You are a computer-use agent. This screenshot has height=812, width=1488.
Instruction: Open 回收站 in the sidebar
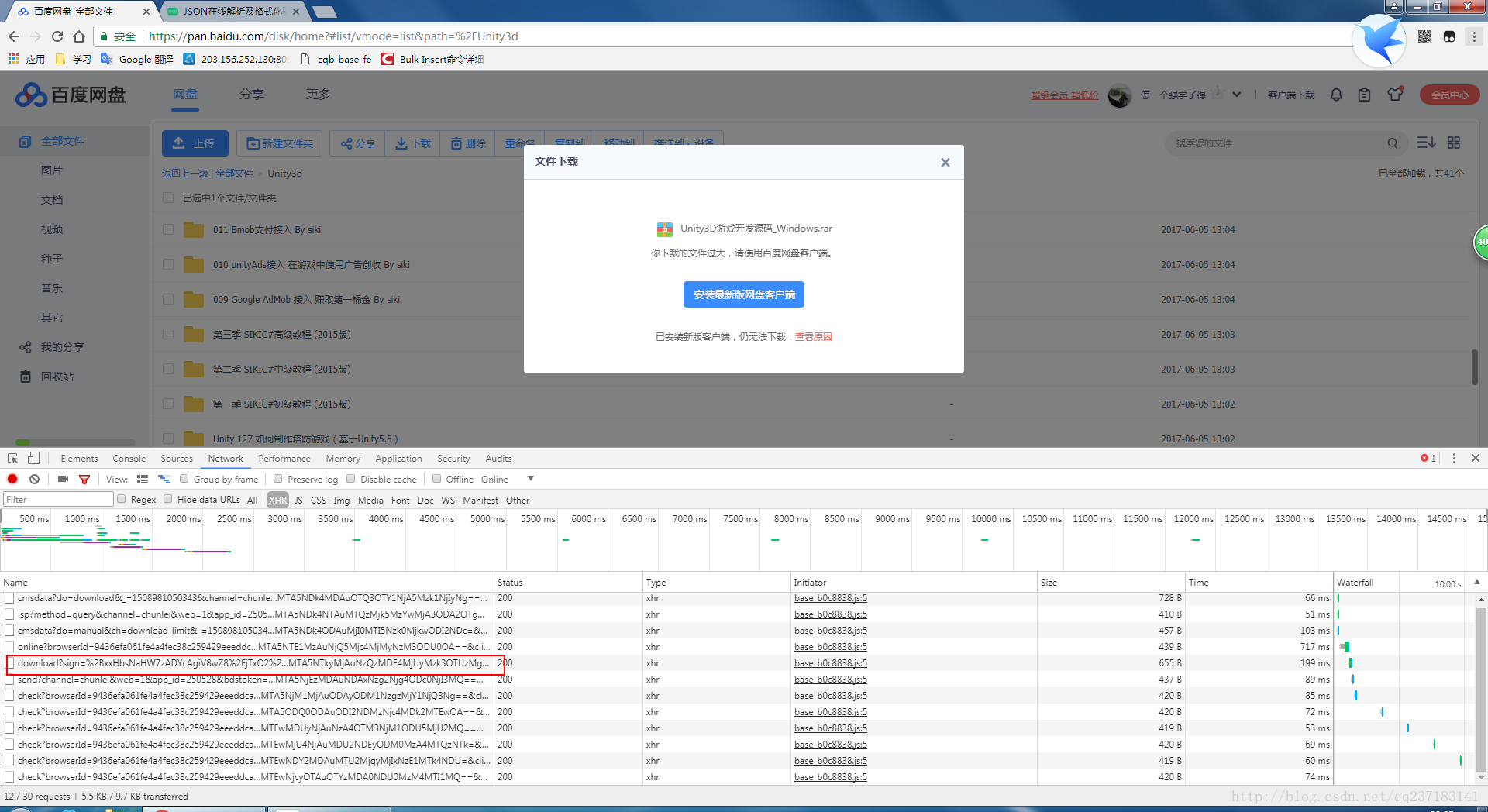(x=57, y=377)
